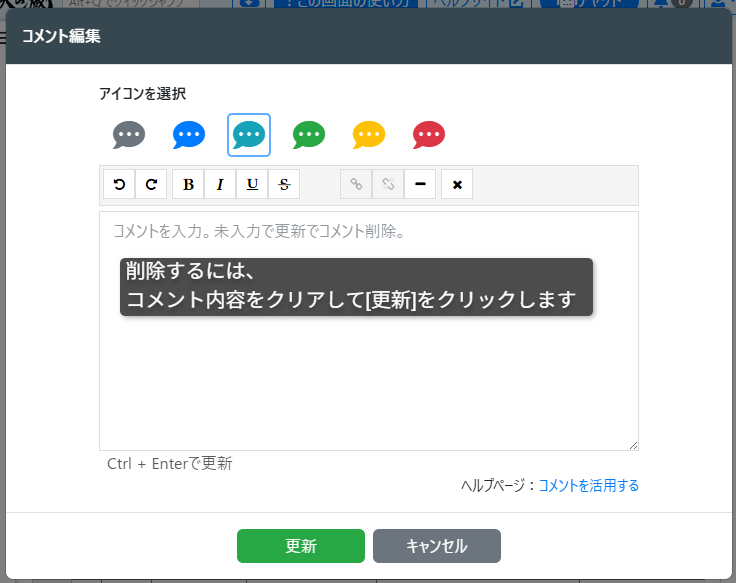Click the unlink broken chain icon
The height and width of the screenshot is (583, 736).
(x=388, y=184)
